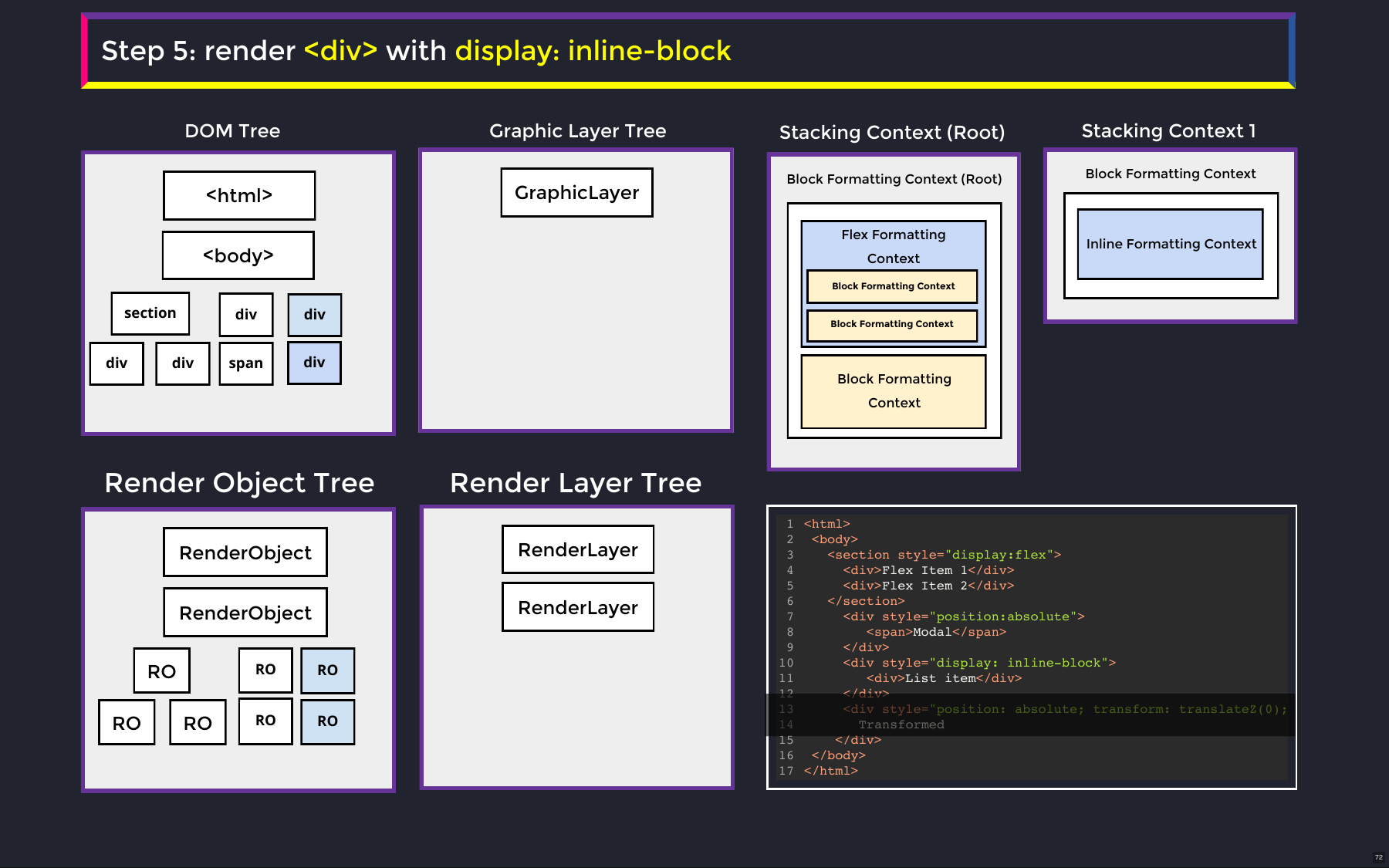Click the List item code line
This screenshot has width=1389, height=868.
click(x=944, y=678)
